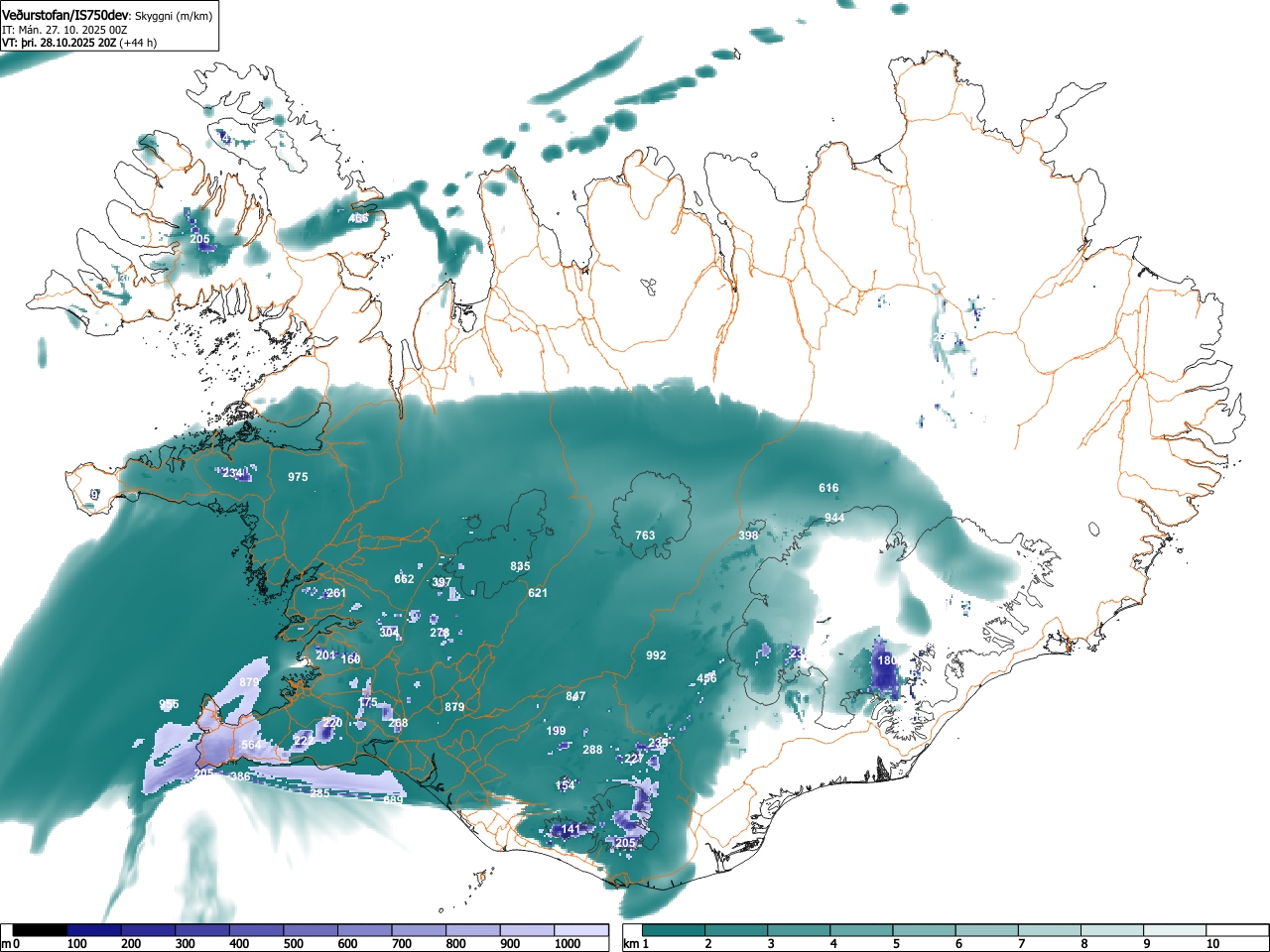
Task: Click the '500' label on the metre legend
Action: coord(293,944)
